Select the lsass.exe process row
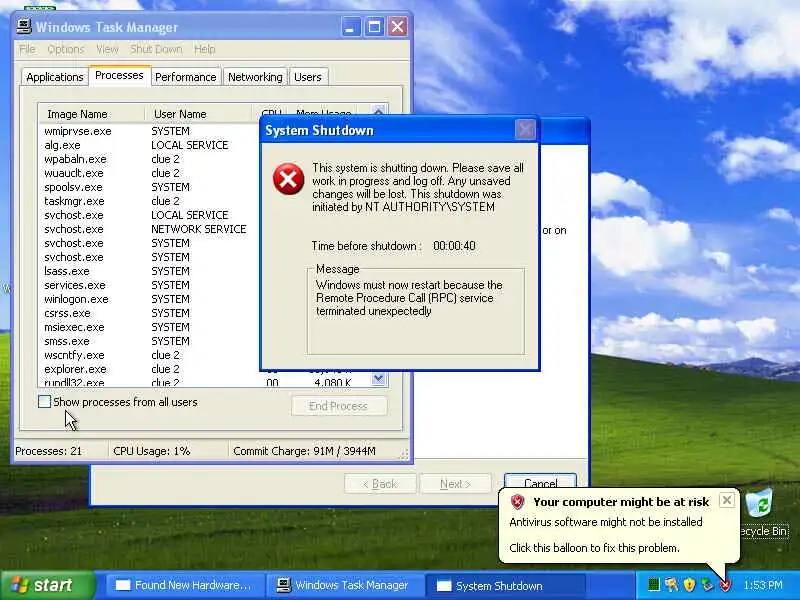Viewport: 800px width, 600px height. click(148, 271)
